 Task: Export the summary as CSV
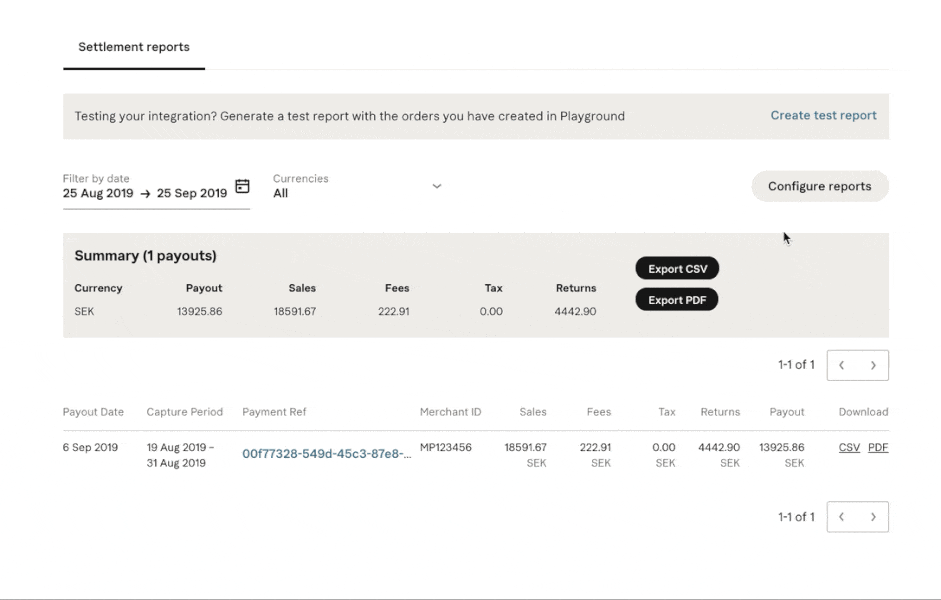[x=678, y=269]
